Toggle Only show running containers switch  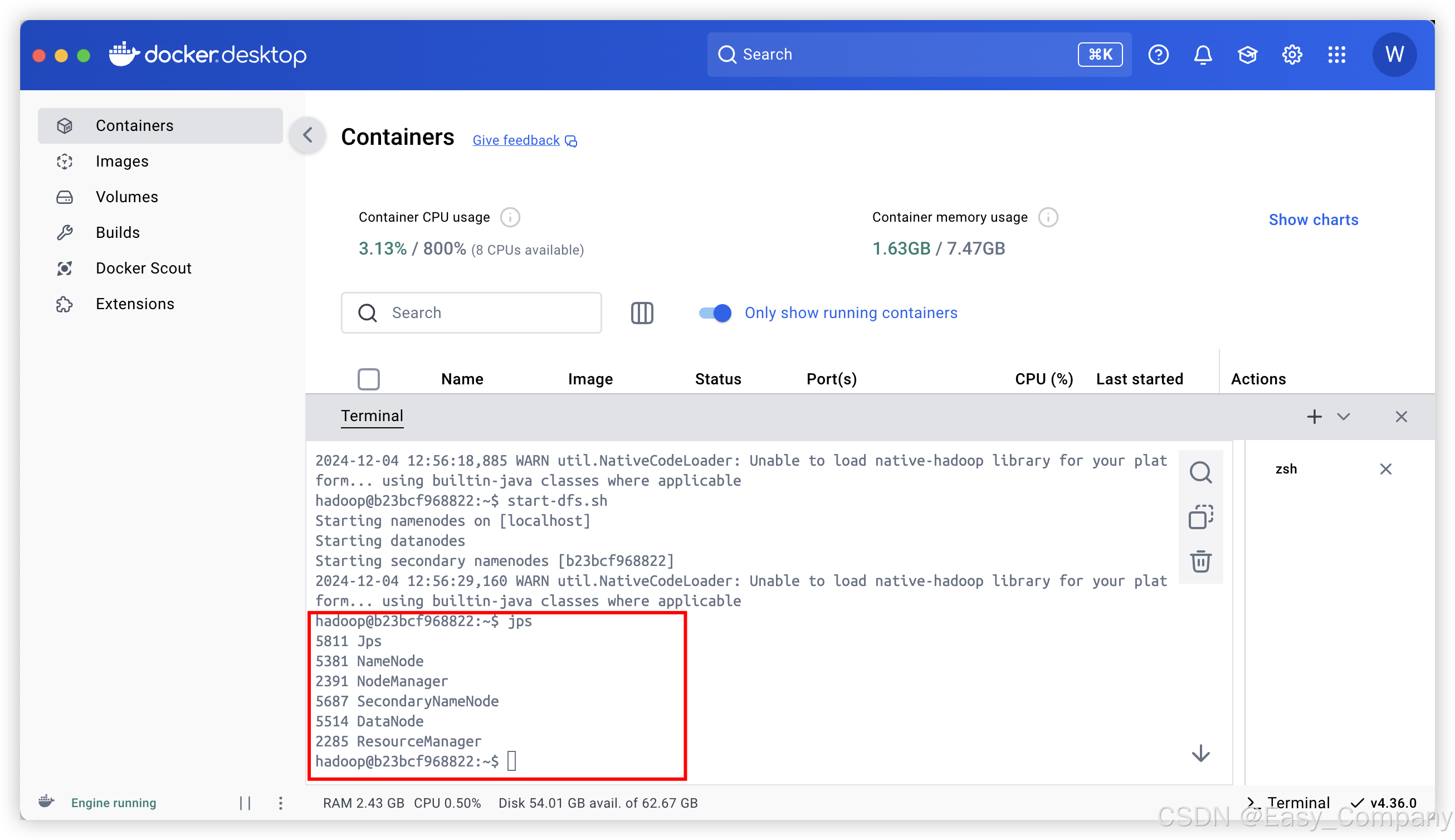pyautogui.click(x=715, y=312)
